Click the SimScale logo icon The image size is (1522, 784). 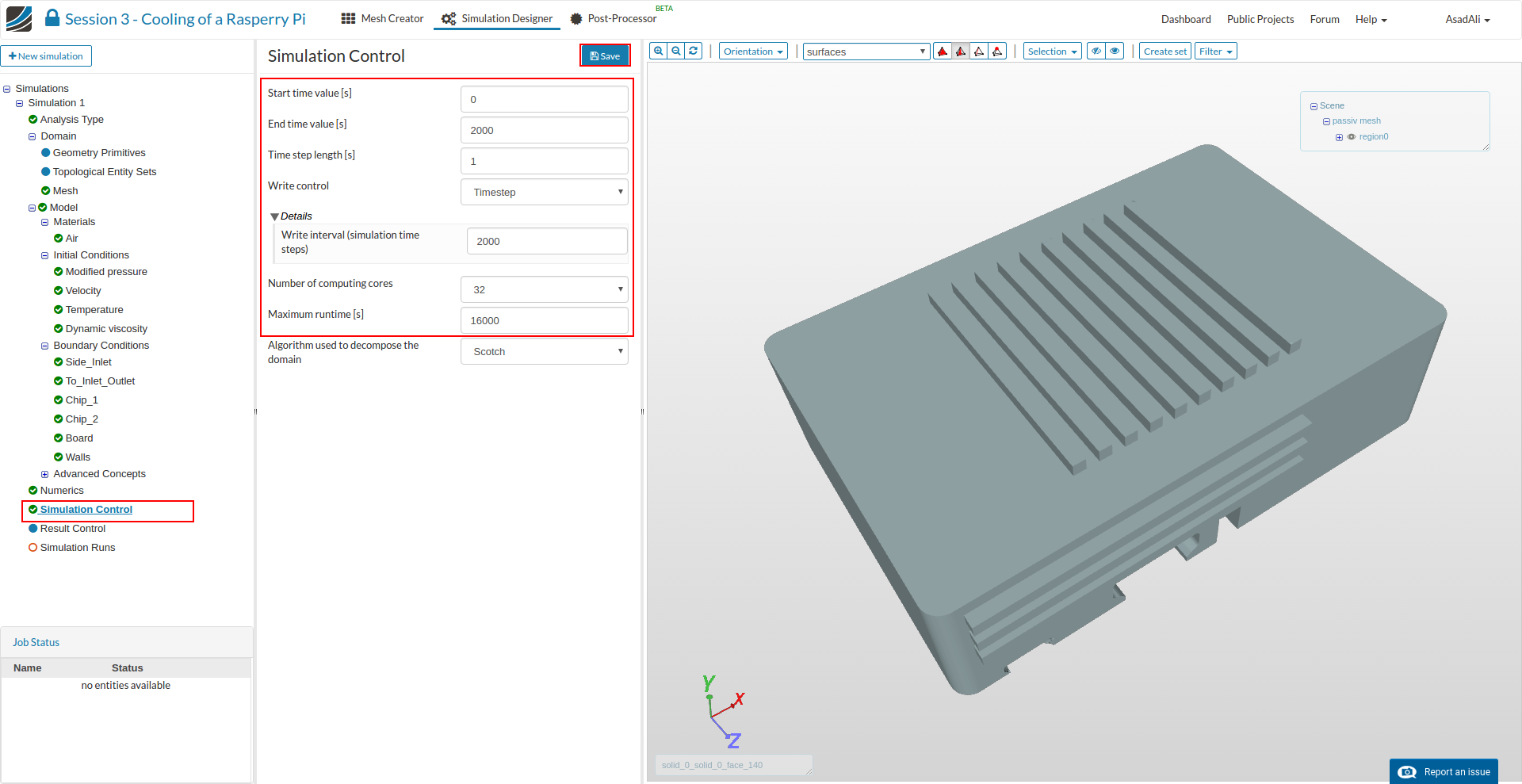click(x=19, y=19)
